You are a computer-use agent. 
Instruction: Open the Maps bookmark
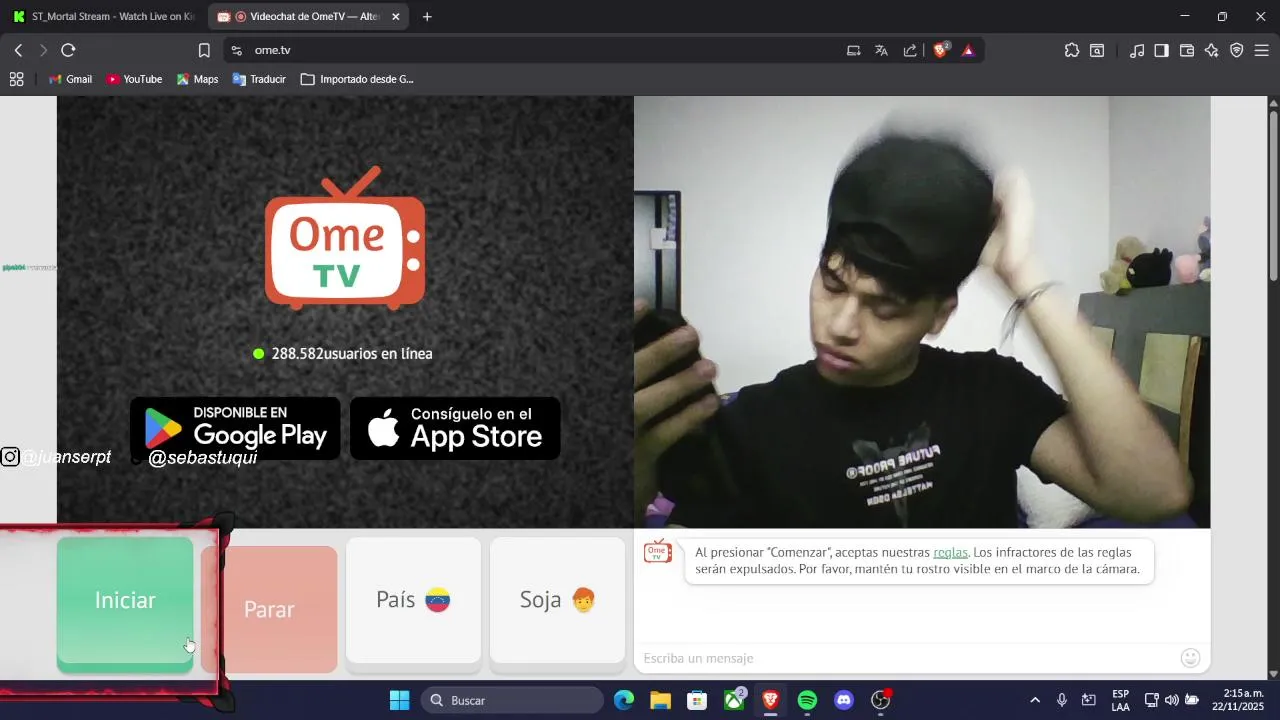tap(197, 79)
